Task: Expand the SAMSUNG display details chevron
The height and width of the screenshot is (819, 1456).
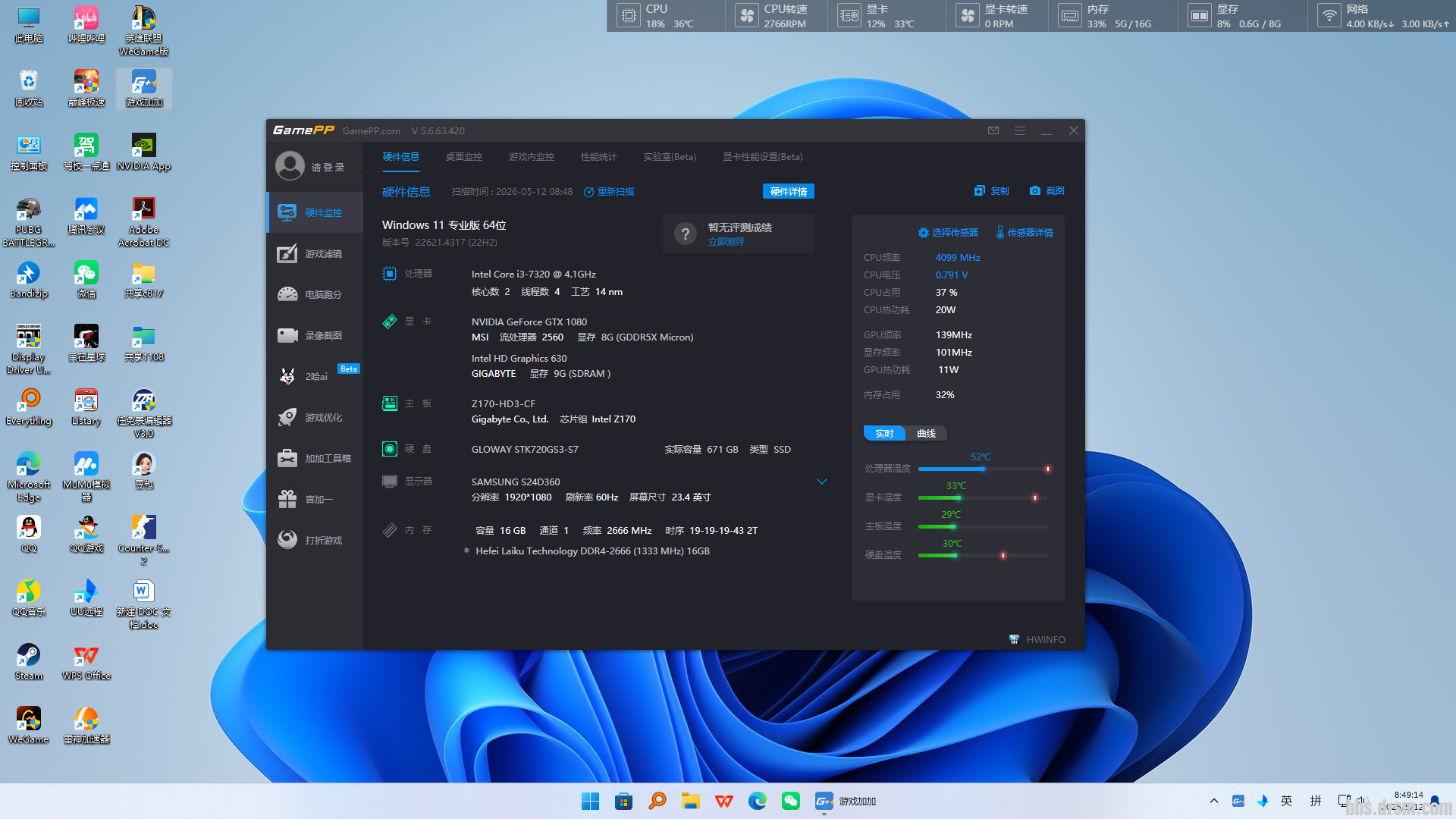Action: [x=822, y=482]
